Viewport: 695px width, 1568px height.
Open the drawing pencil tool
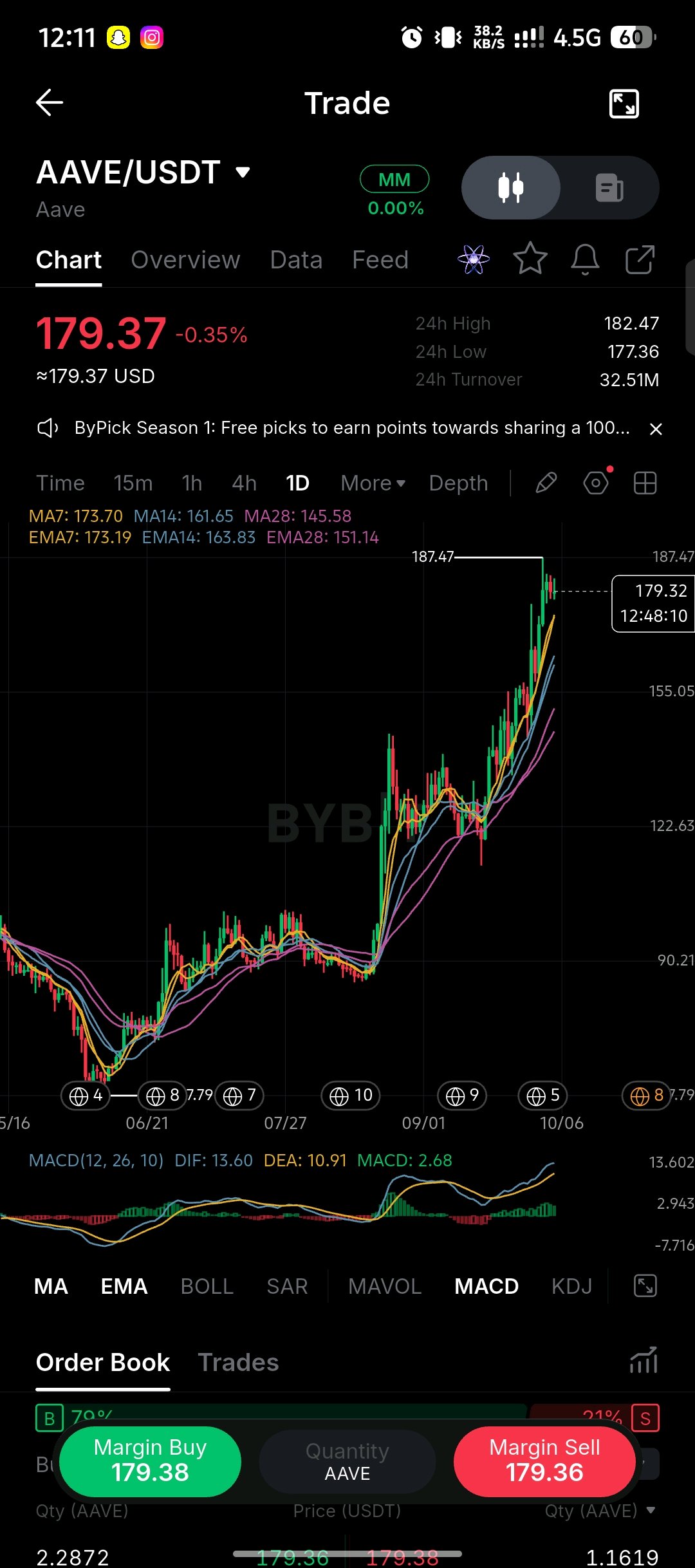click(546, 483)
